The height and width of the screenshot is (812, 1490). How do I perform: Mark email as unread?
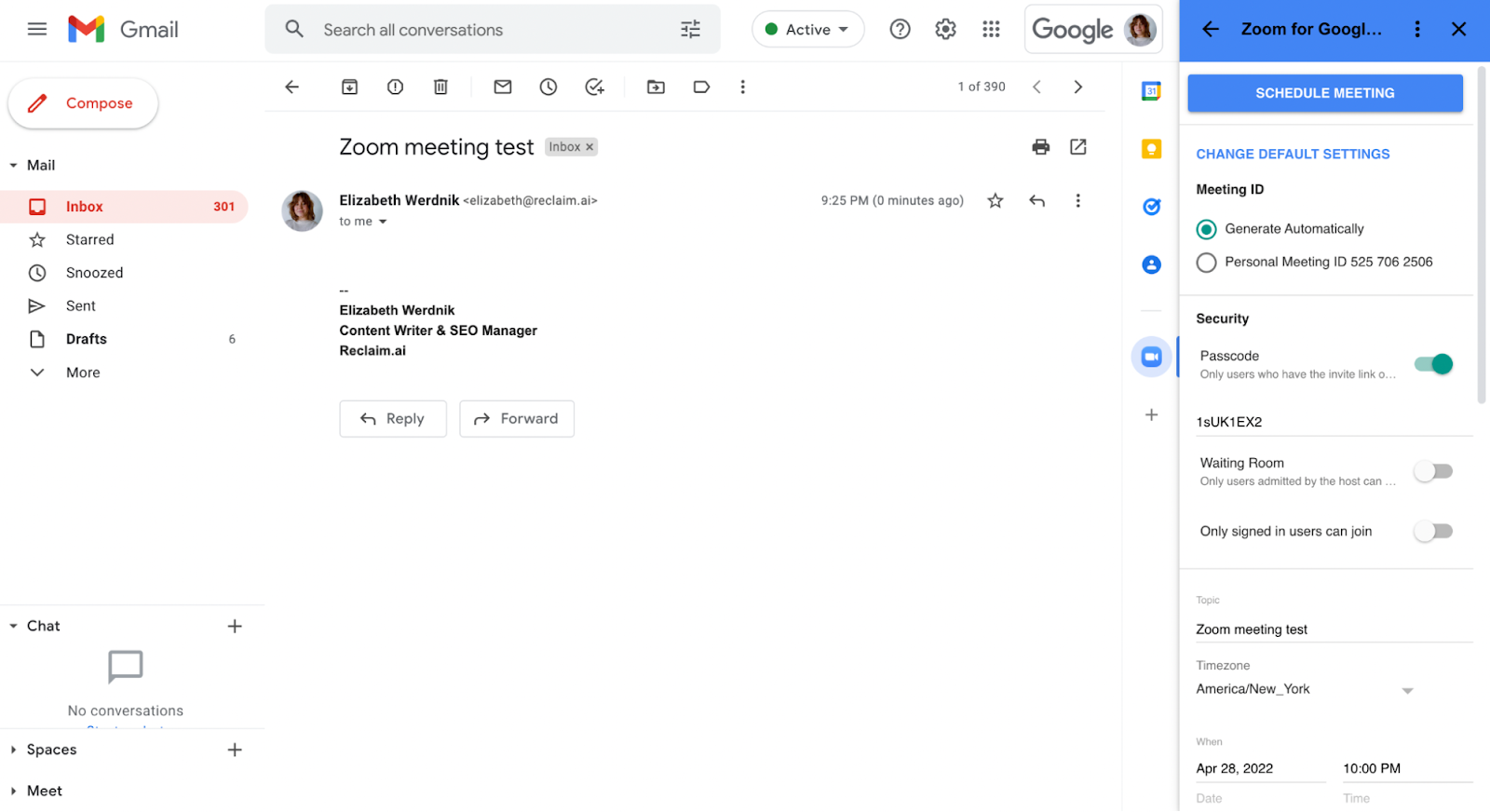[x=503, y=87]
